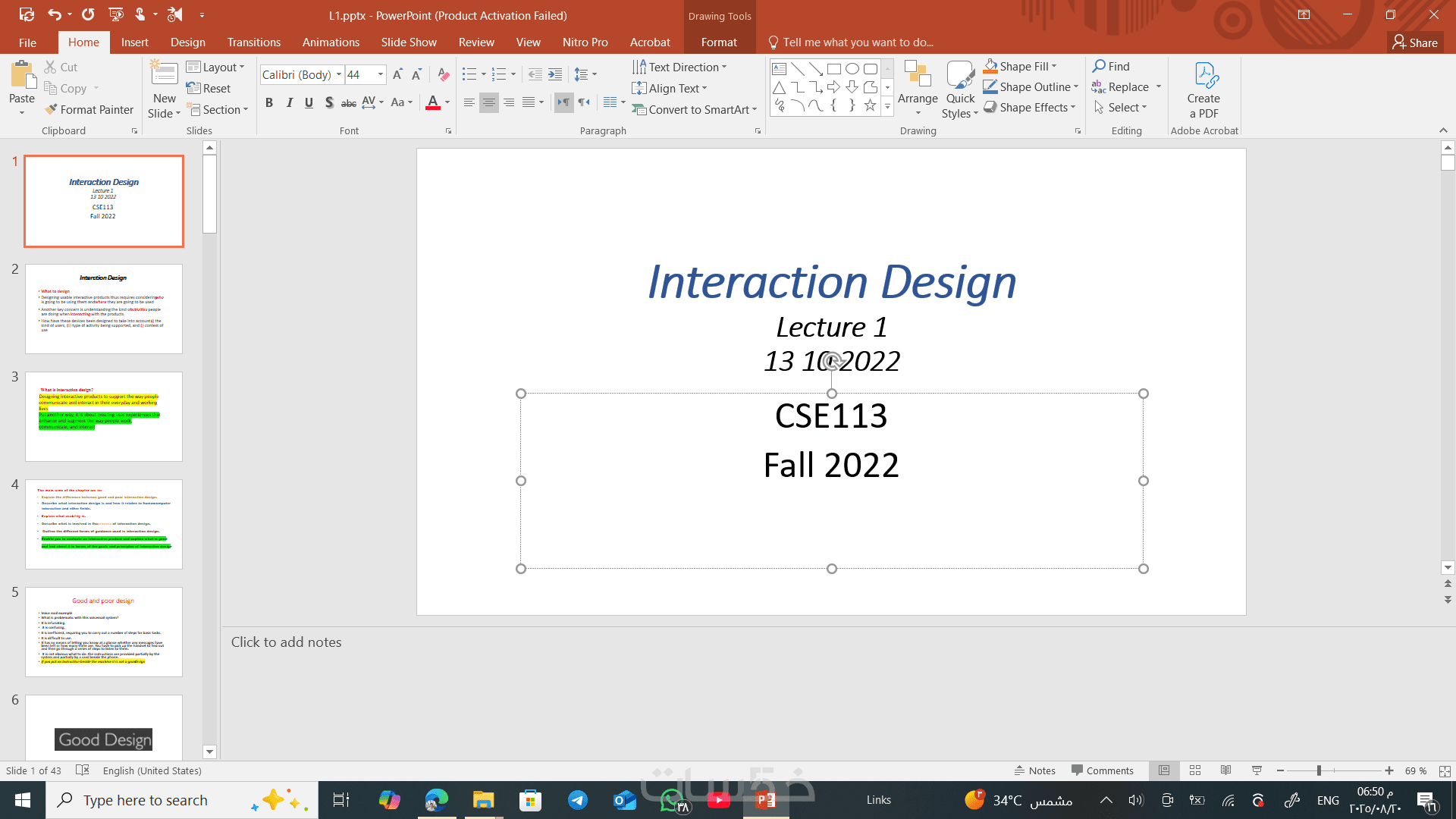
Task: Select the Slide Sorter view icon
Action: pos(1195,770)
